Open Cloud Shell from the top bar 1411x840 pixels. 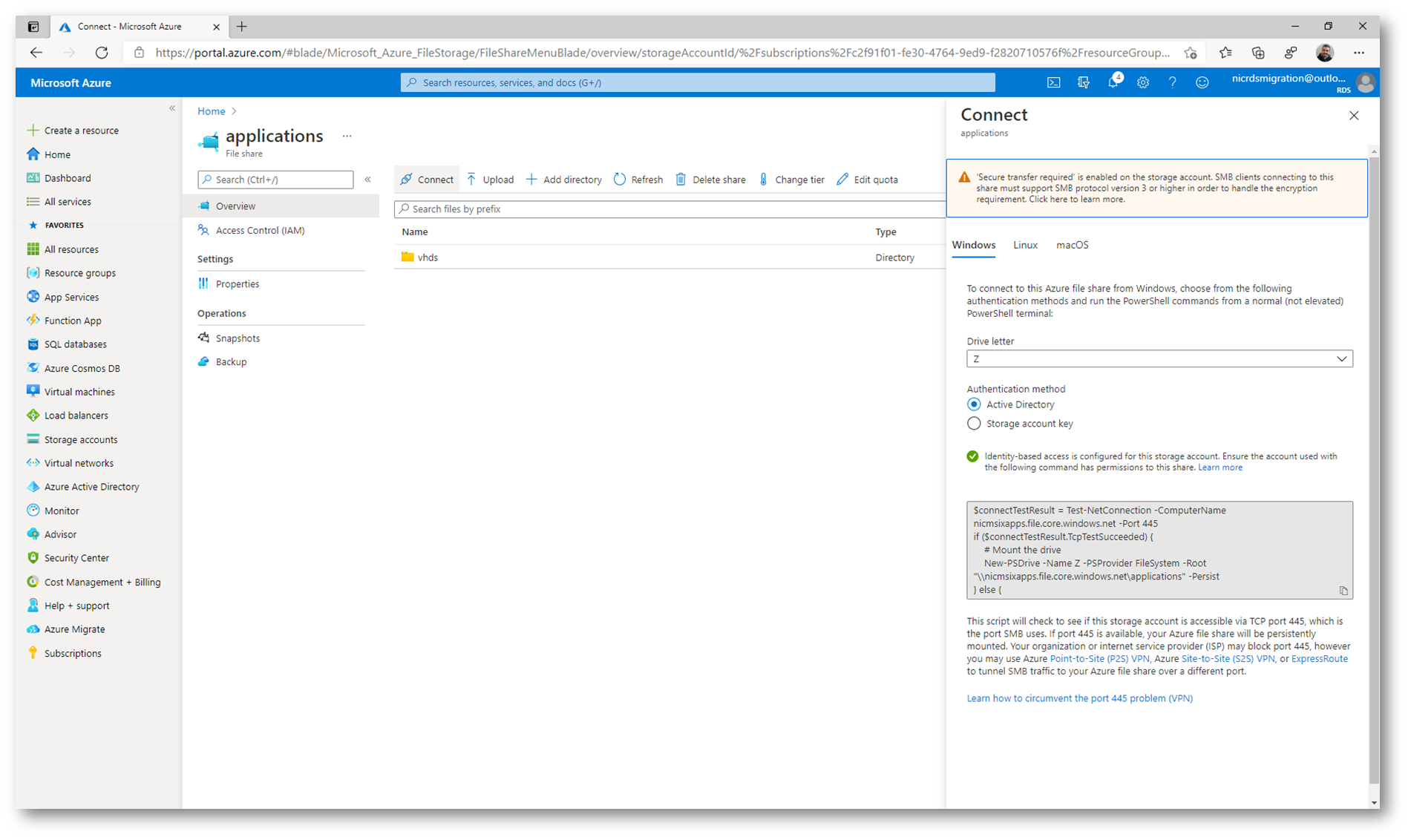(1053, 82)
